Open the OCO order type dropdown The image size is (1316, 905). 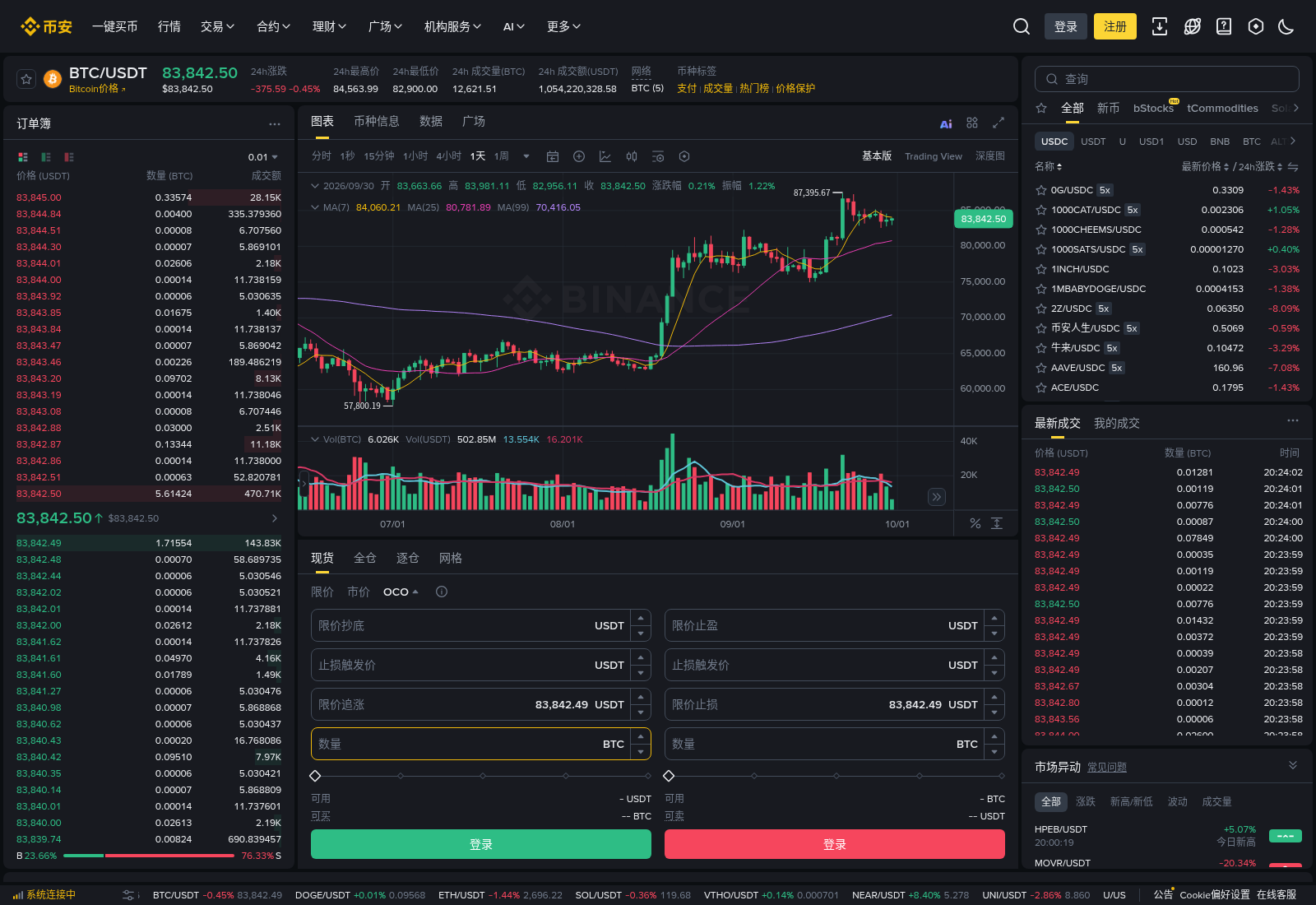(401, 592)
